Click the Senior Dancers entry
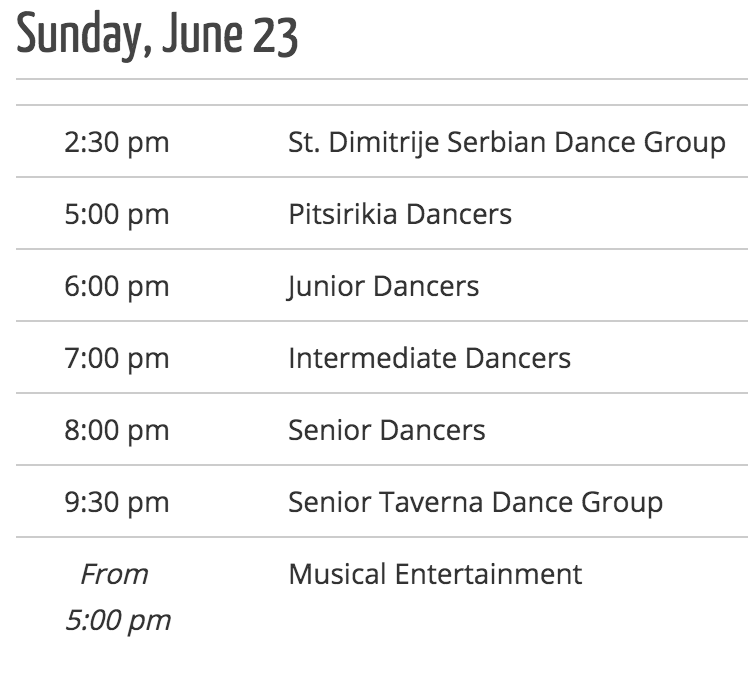 (387, 430)
